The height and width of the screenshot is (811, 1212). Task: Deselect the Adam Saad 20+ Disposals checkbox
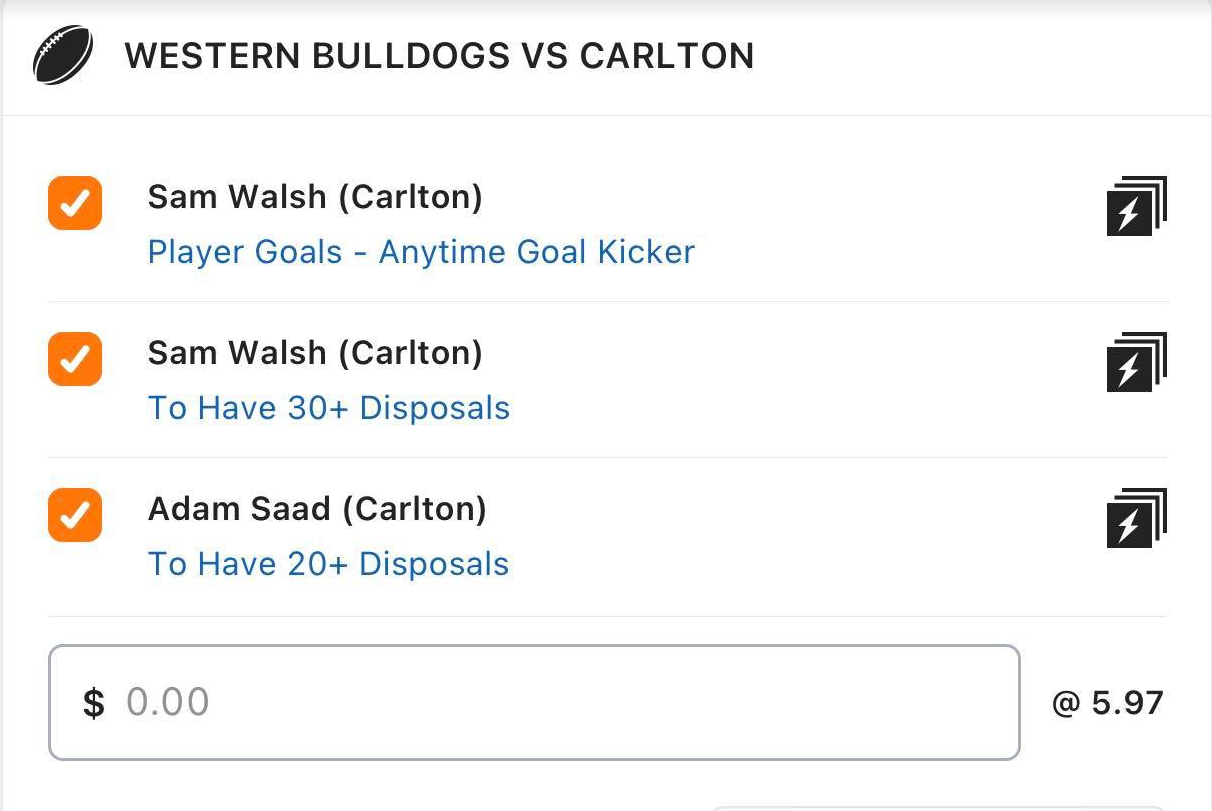(x=75, y=515)
